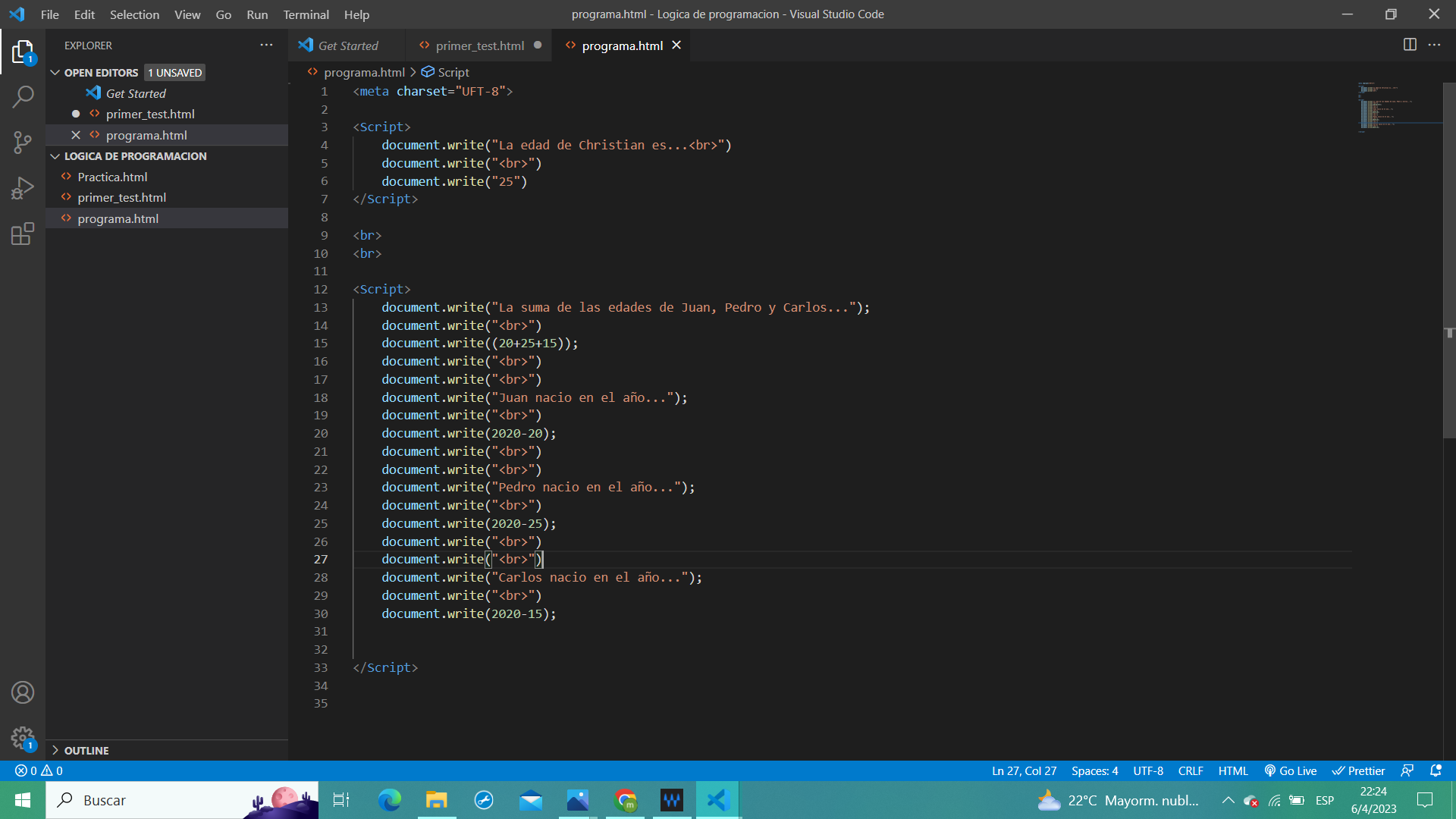Open the Explorer view in activity bar
This screenshot has height=819, width=1456.
[x=23, y=52]
